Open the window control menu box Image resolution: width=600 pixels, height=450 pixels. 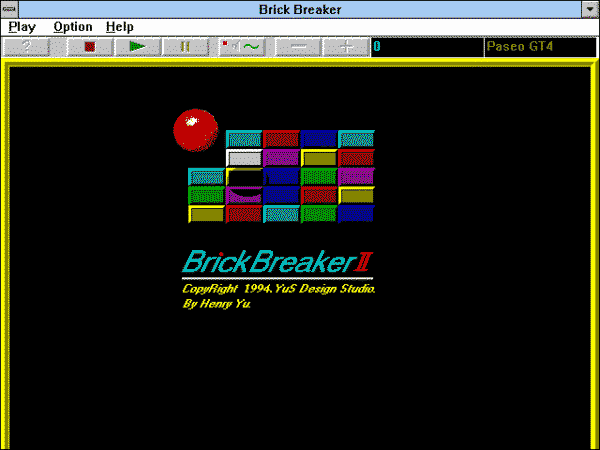coord(10,9)
